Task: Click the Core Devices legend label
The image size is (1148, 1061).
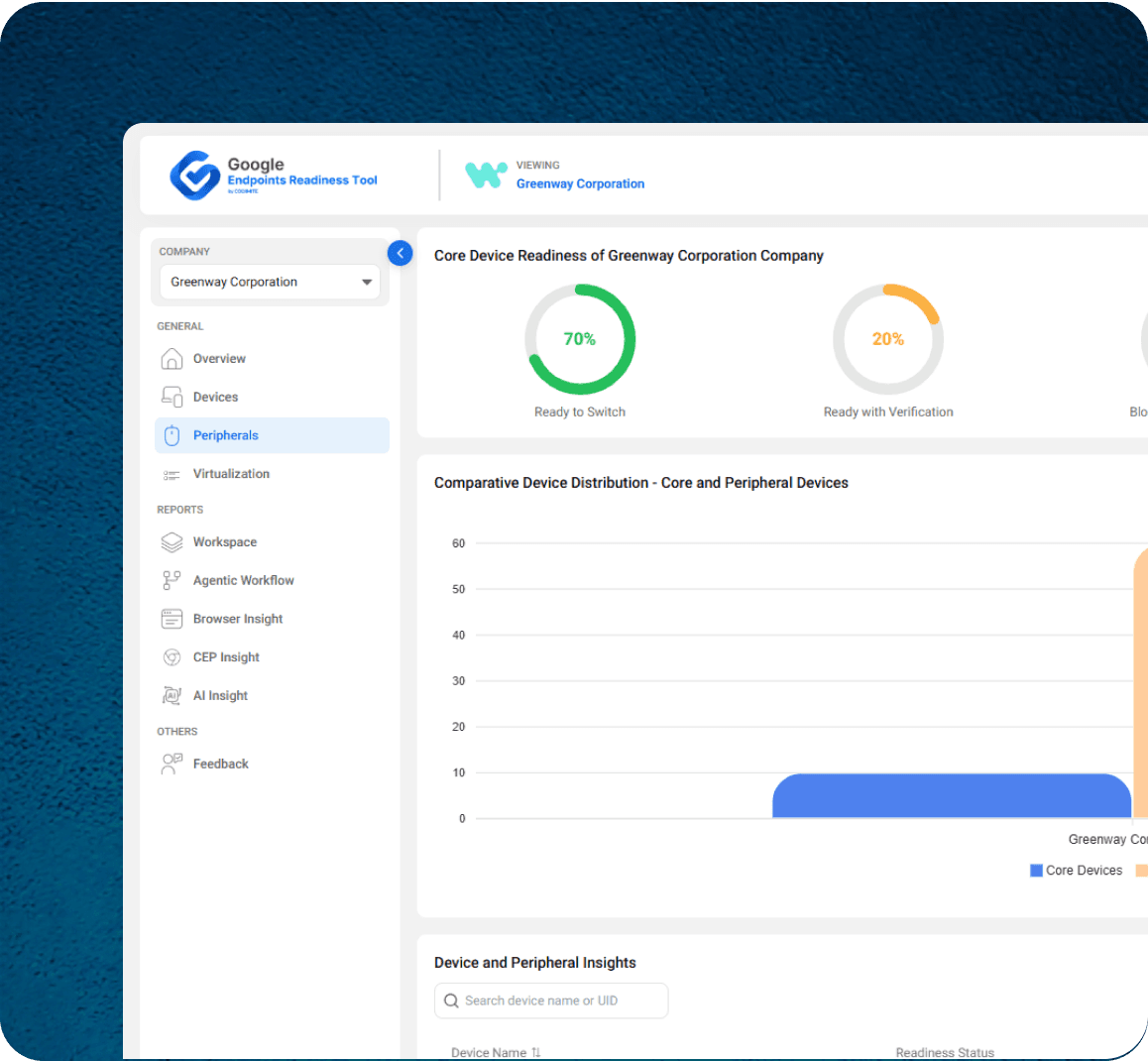Action: [x=1084, y=871]
